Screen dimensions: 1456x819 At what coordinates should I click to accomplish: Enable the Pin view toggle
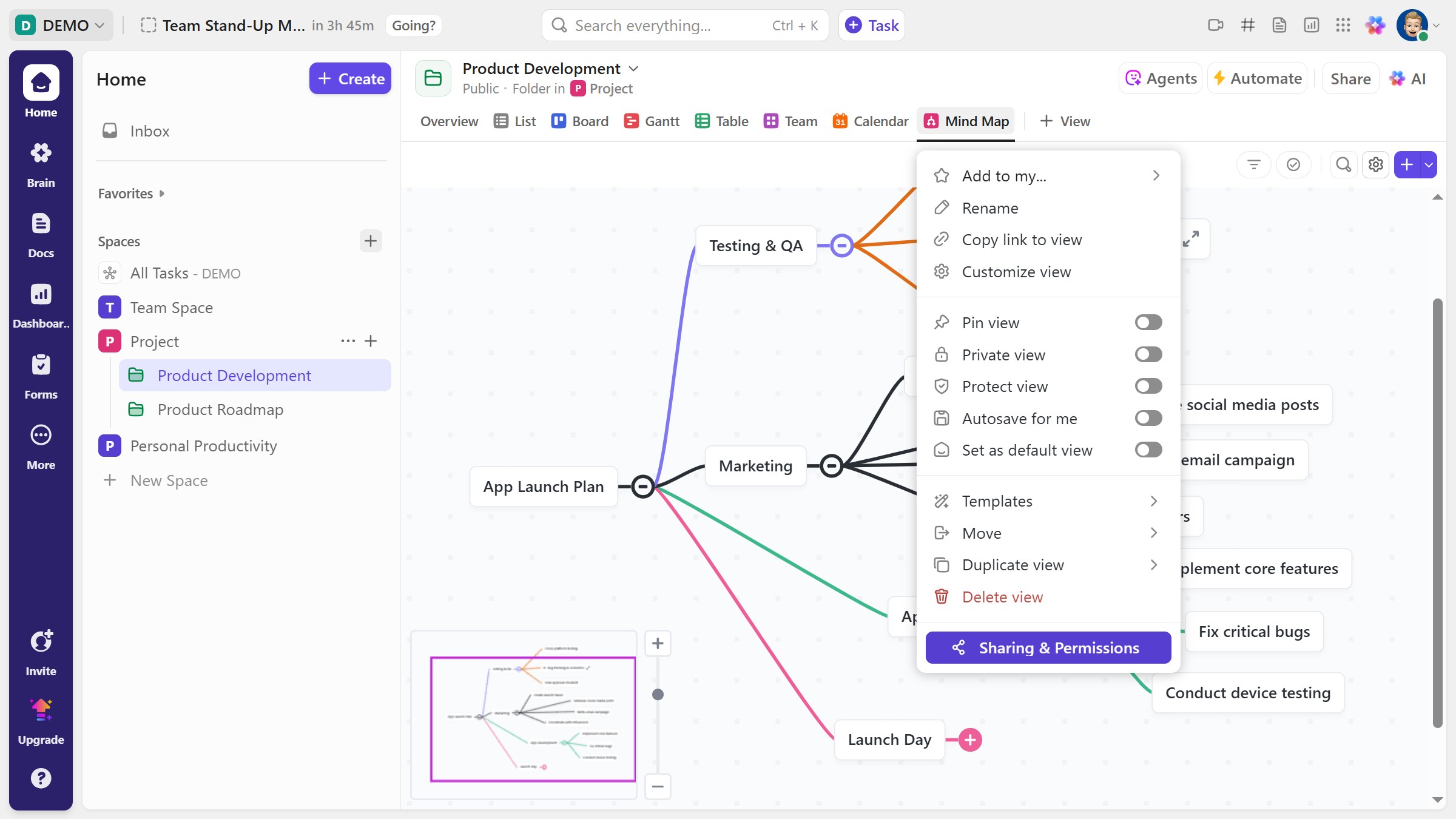pyautogui.click(x=1148, y=322)
